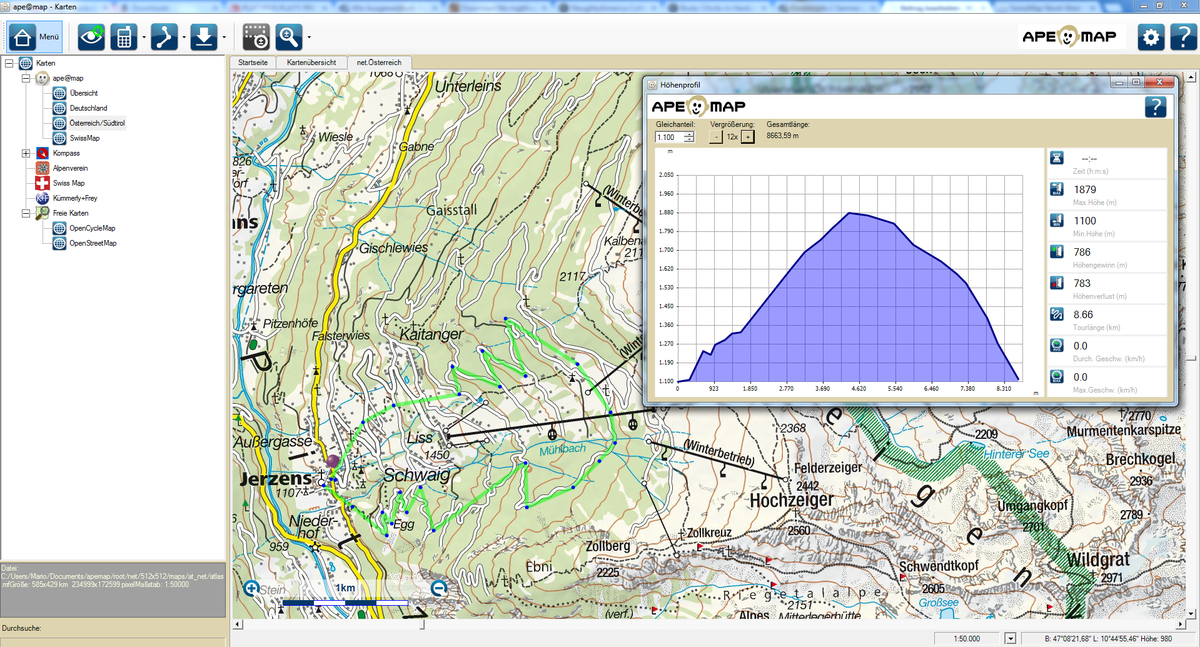Click the download arrow toolbar icon

pyautogui.click(x=203, y=38)
